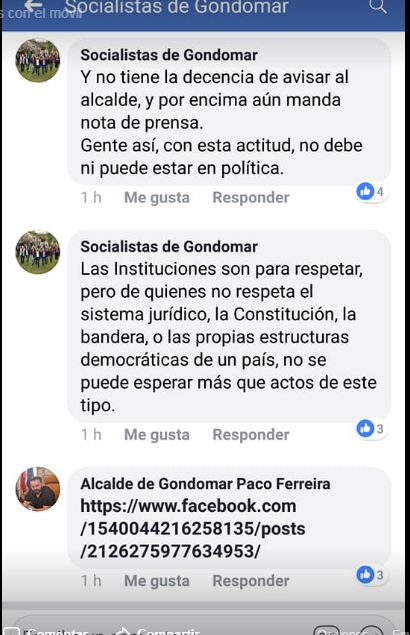View likes on the 'decencia de avisar' comment
Viewport: 410px width, 635px height.
click(x=370, y=191)
